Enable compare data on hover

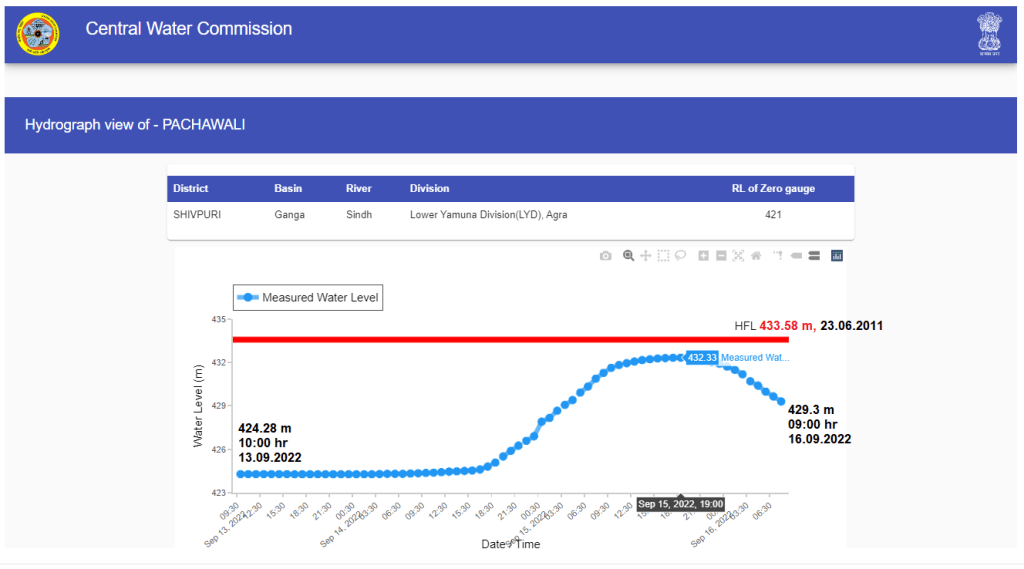point(814,256)
